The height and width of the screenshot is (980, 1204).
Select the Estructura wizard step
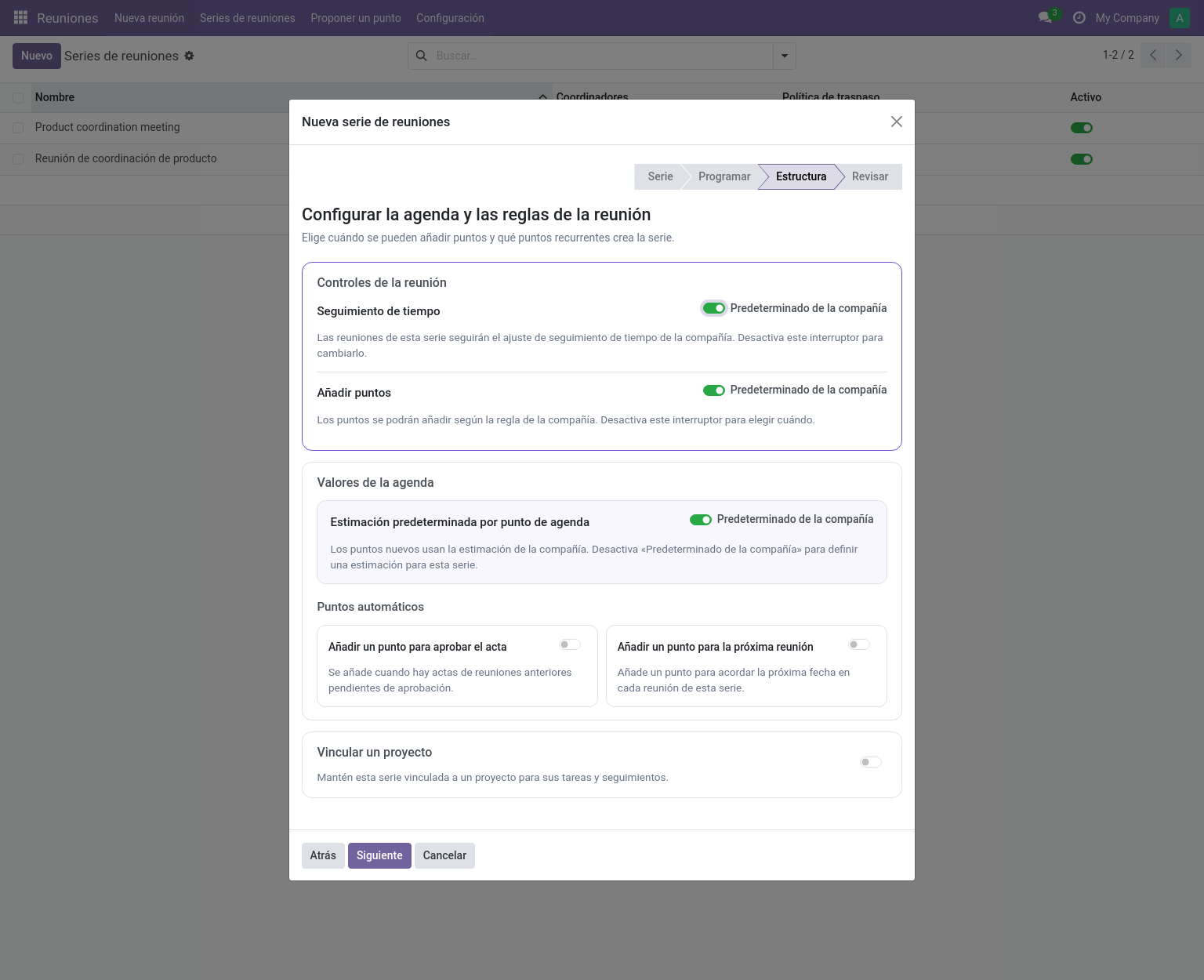click(x=801, y=176)
